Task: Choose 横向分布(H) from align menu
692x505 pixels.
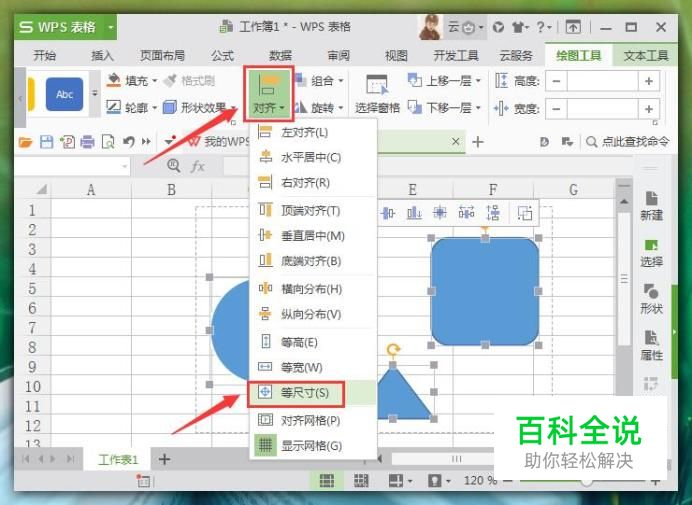Action: click(313, 289)
